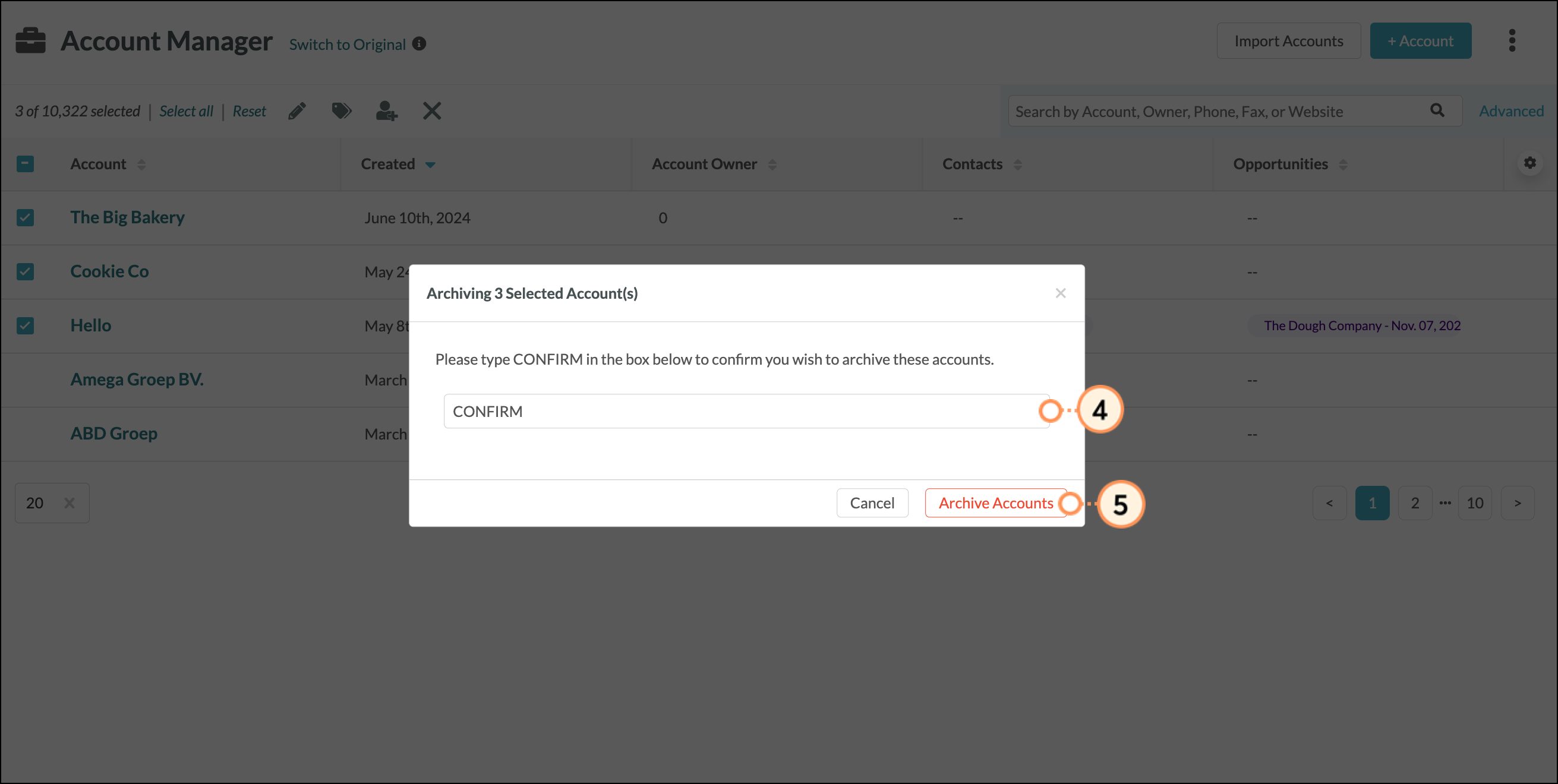Click the Import Accounts button
Image resolution: width=1558 pixels, height=784 pixels.
pyautogui.click(x=1289, y=40)
